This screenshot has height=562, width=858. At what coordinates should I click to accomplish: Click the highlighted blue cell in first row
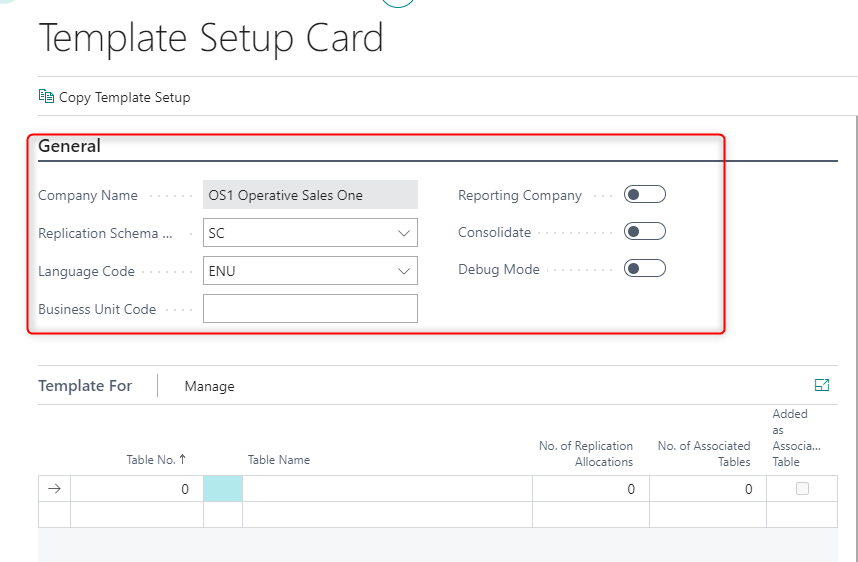point(223,489)
